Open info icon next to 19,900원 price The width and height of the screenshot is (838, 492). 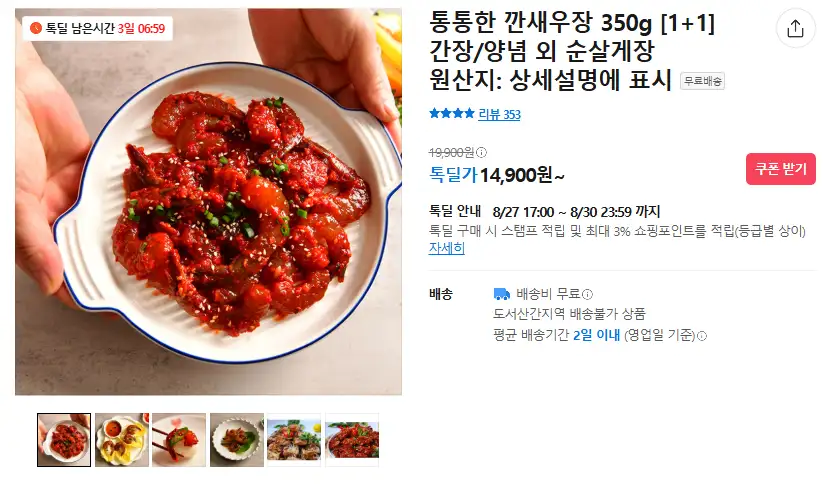481,153
